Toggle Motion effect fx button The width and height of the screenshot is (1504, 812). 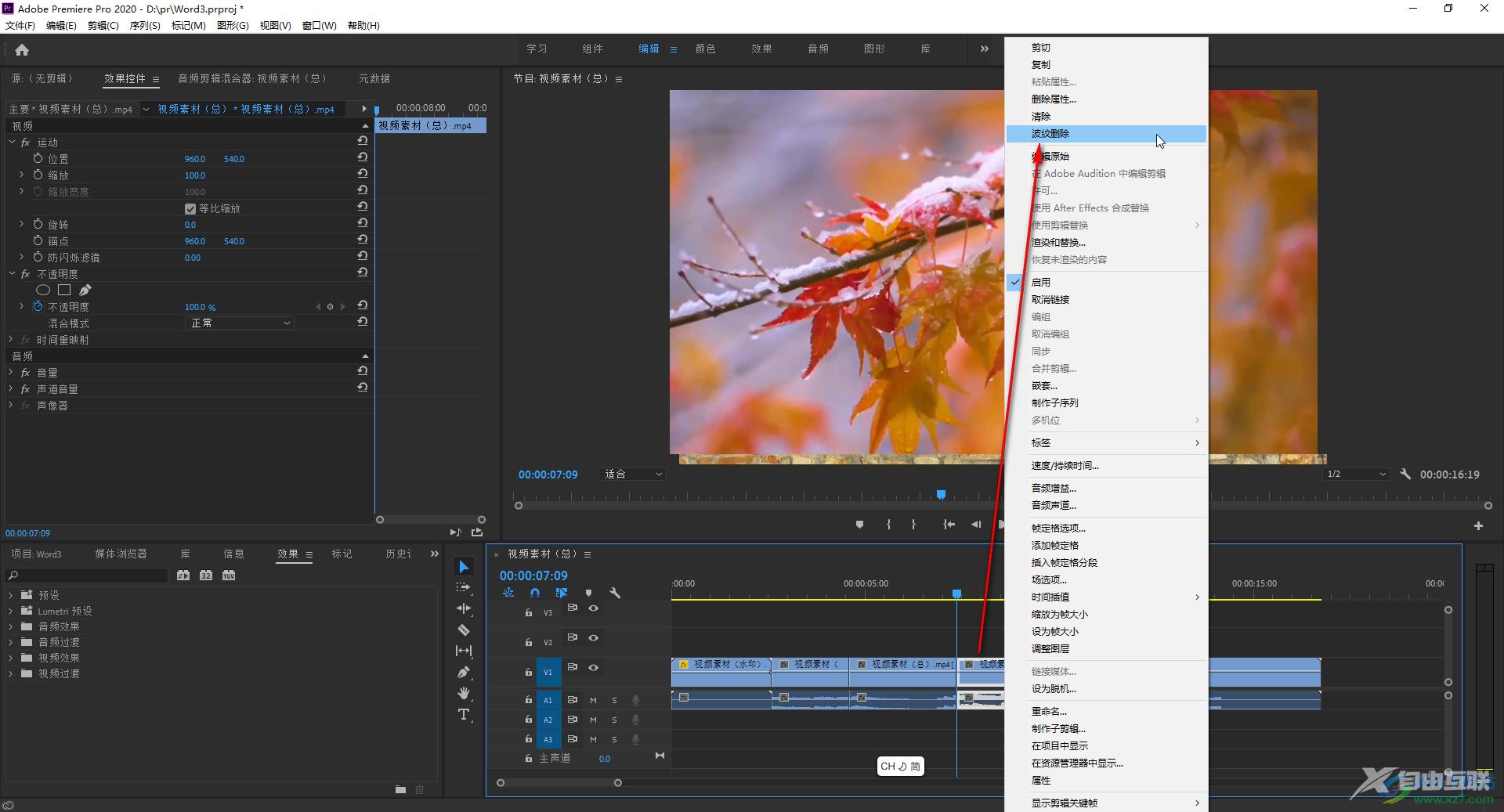[25, 143]
